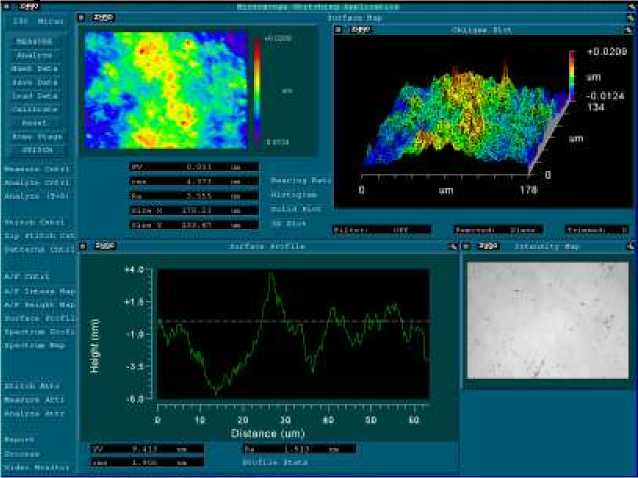Screen dimensions: 638x478
Task: Click the Trimmed control box
Action: [x=596, y=230]
